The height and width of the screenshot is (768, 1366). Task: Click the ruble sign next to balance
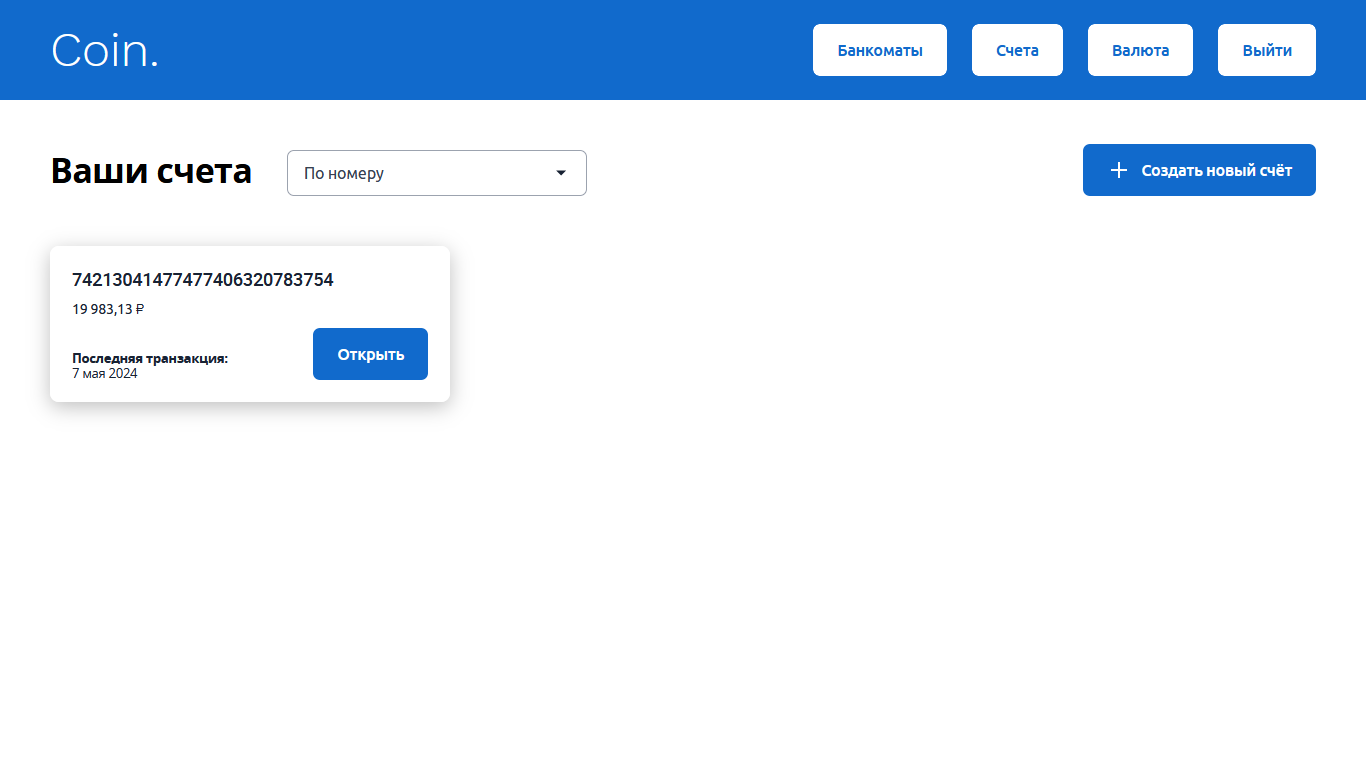pos(140,309)
